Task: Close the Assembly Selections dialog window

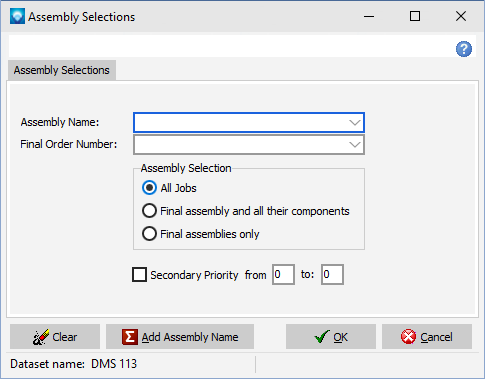Action: pyautogui.click(x=461, y=16)
